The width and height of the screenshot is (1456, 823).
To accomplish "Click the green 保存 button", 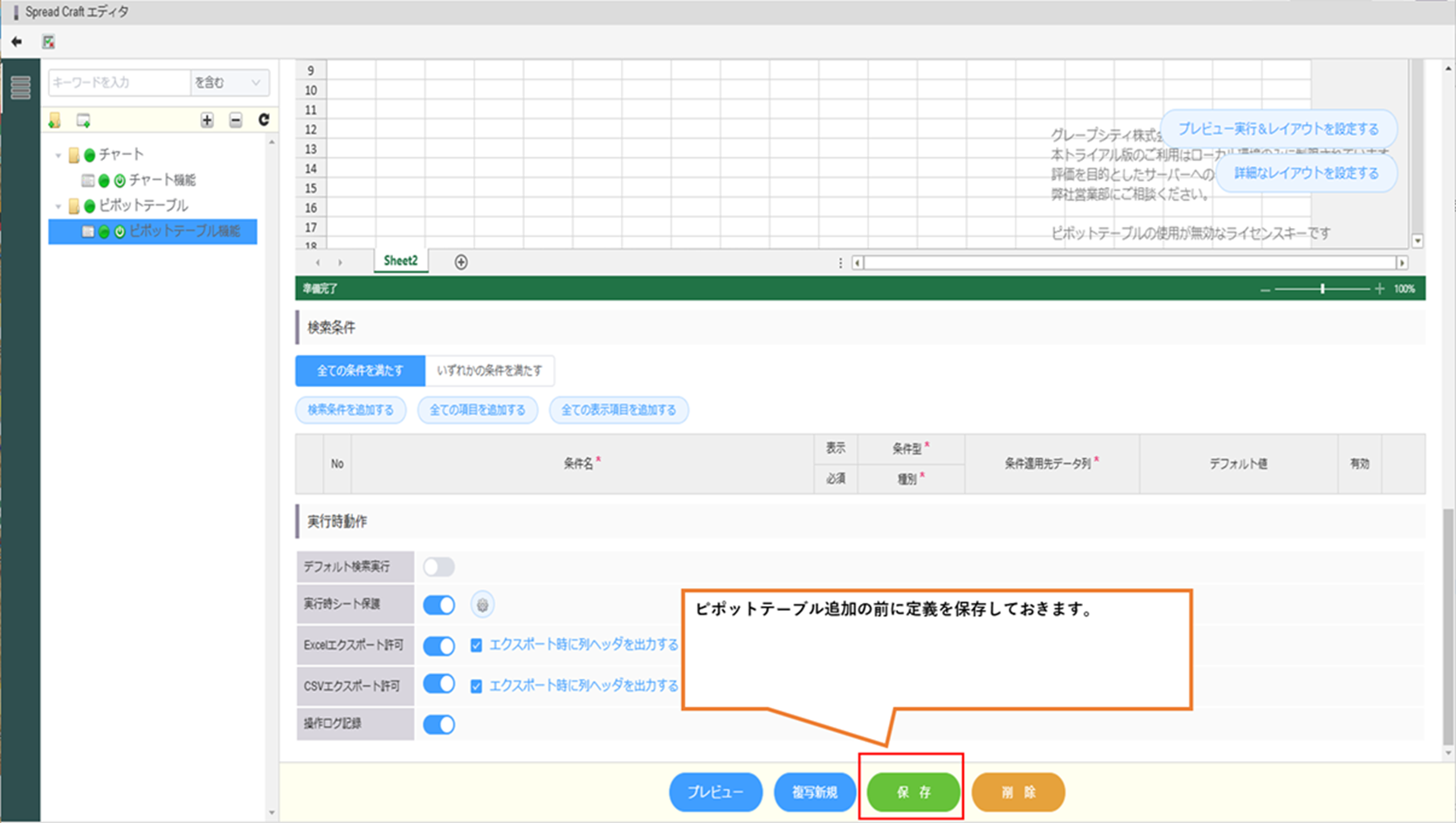I will pyautogui.click(x=914, y=792).
